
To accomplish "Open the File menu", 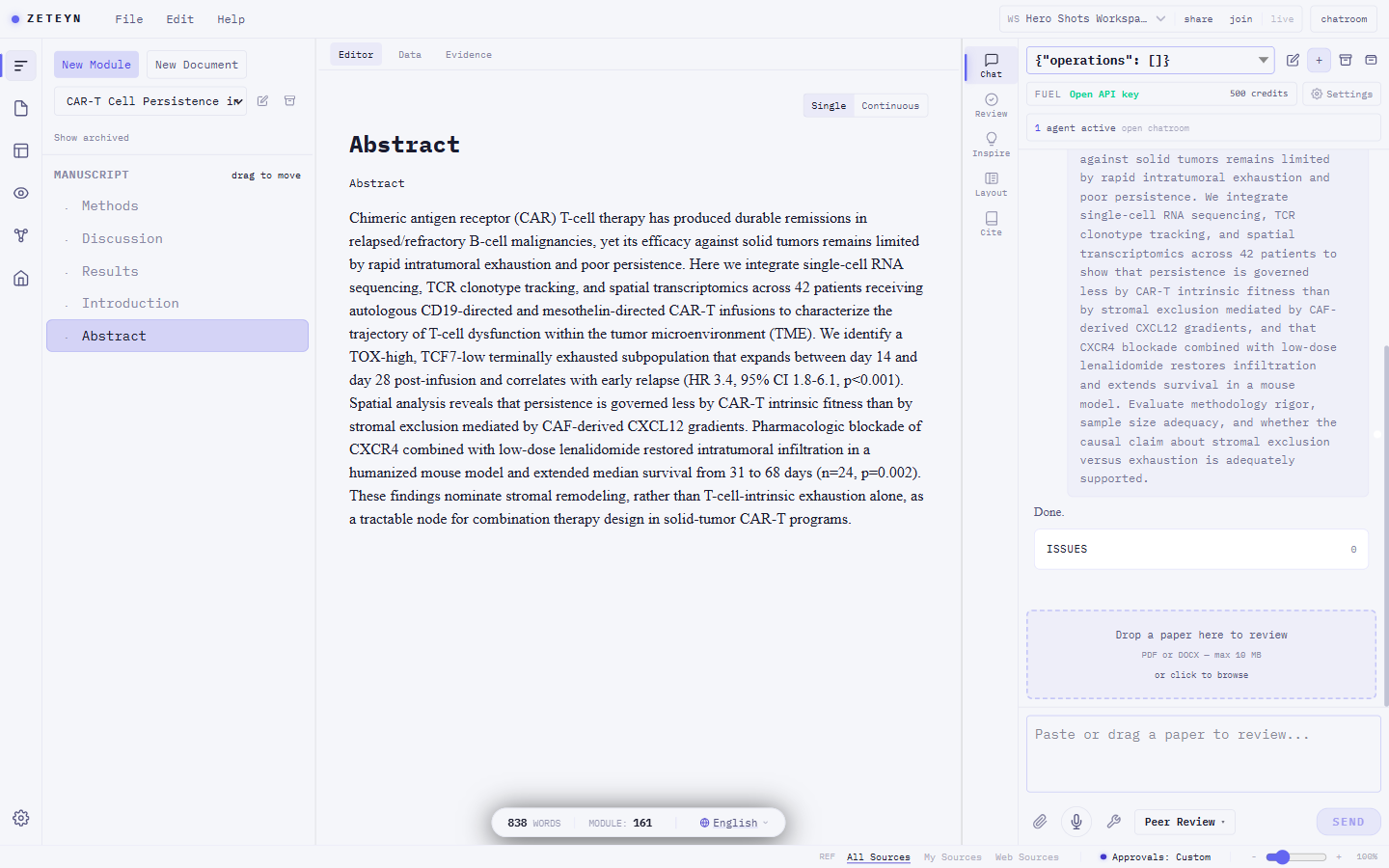I will pyautogui.click(x=129, y=19).
